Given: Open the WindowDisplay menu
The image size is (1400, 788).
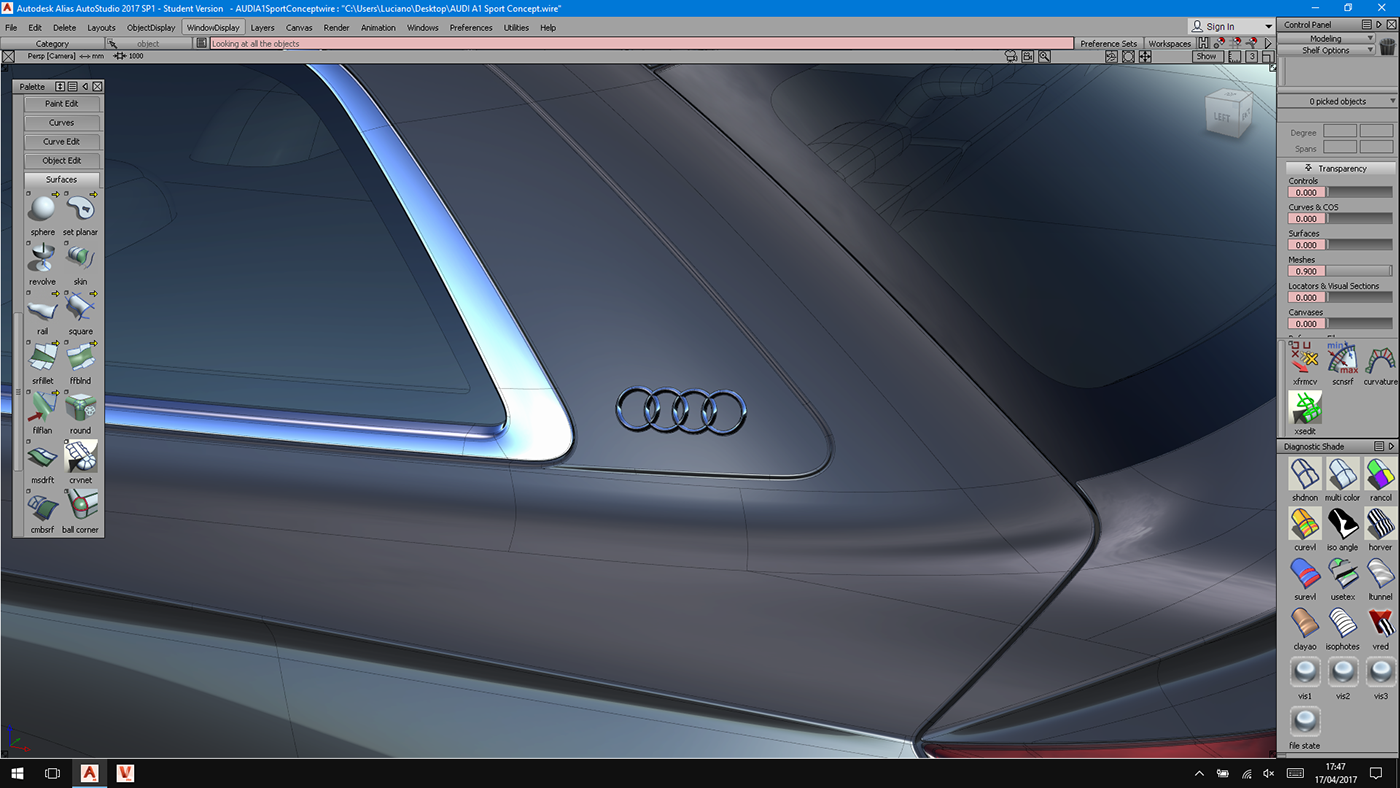Looking at the screenshot, I should coord(213,28).
